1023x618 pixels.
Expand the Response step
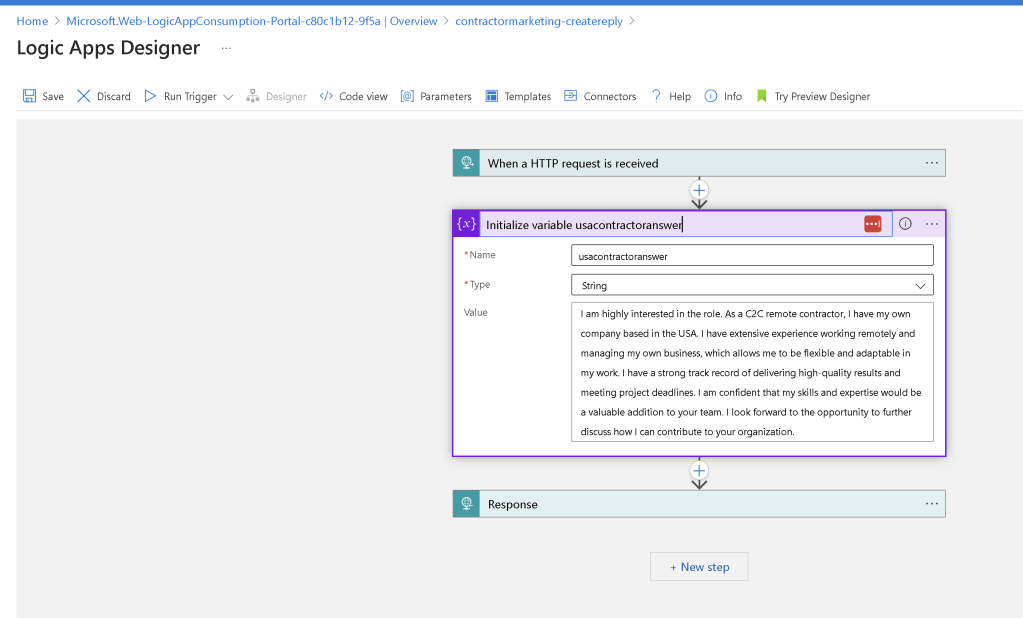tap(699, 504)
